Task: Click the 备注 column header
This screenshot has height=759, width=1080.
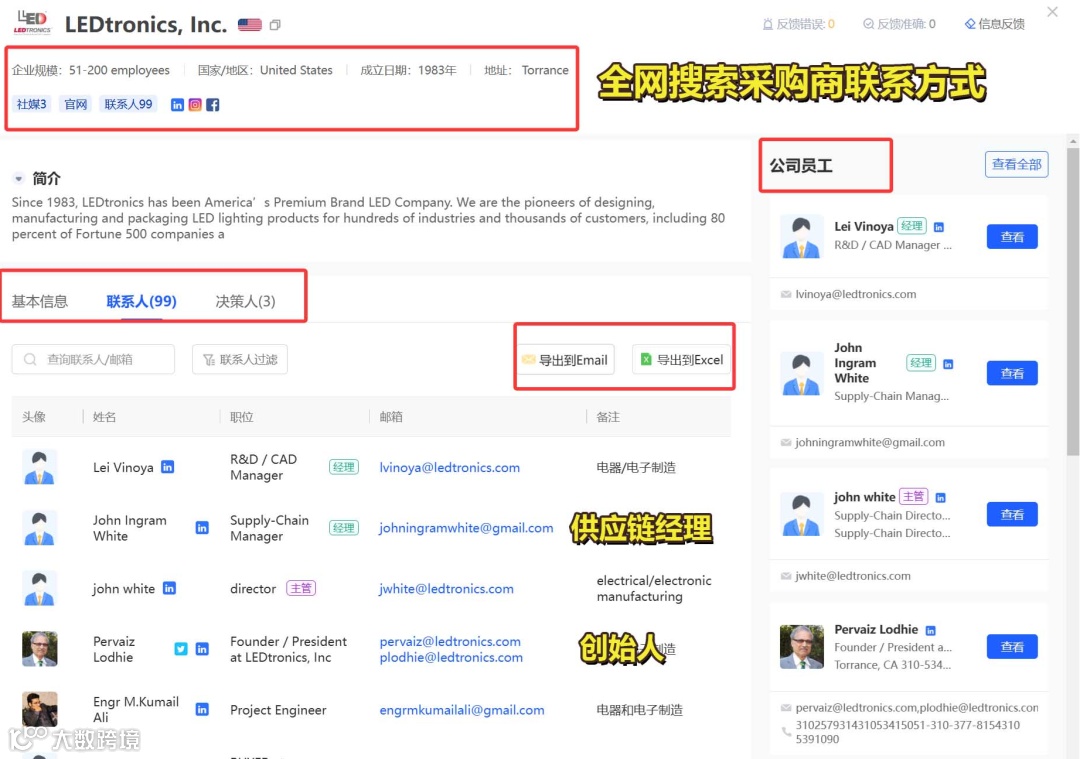Action: click(608, 417)
